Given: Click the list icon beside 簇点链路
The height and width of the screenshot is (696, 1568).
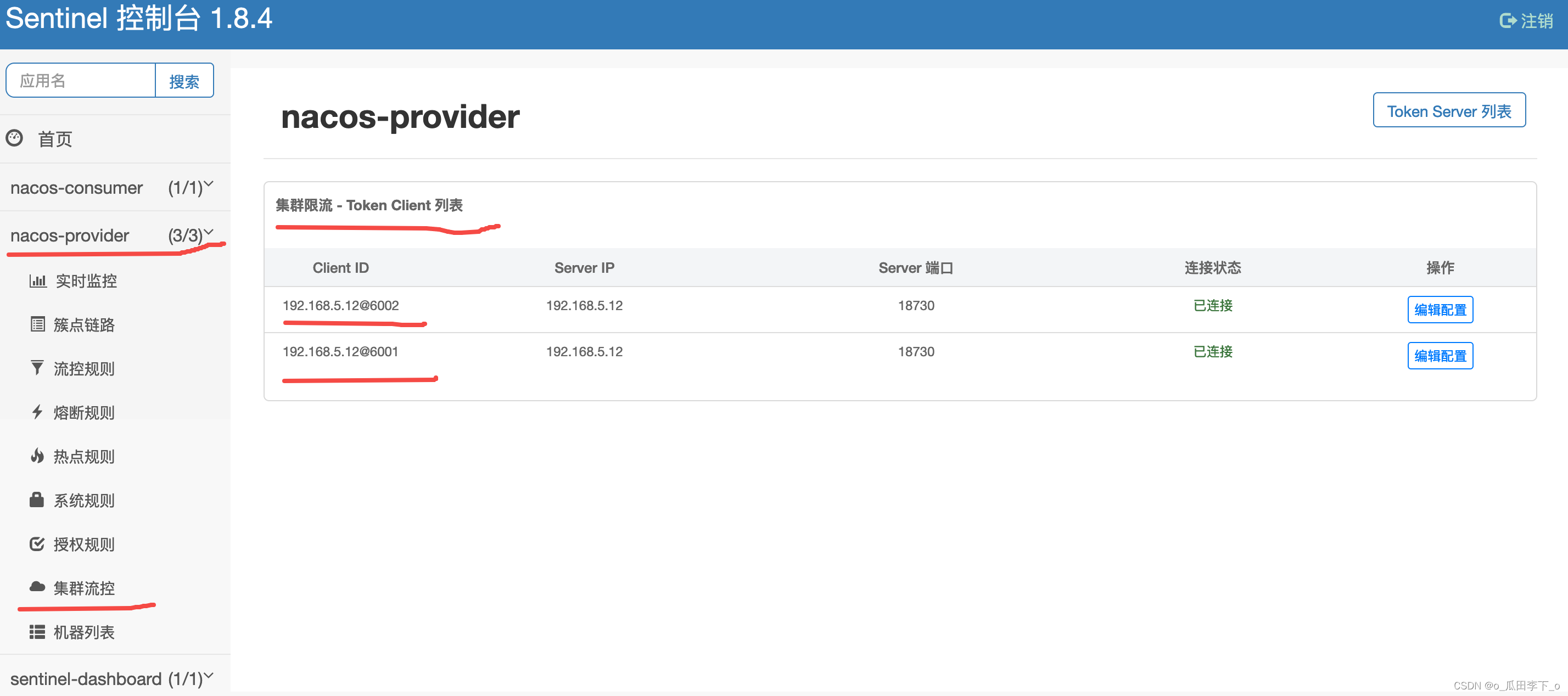Looking at the screenshot, I should point(38,324).
